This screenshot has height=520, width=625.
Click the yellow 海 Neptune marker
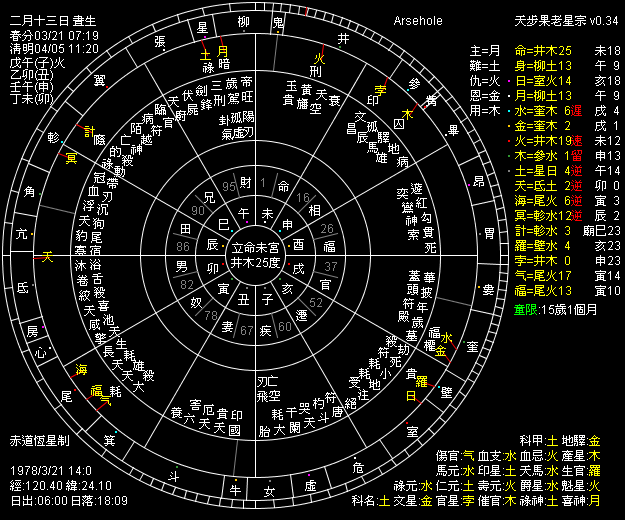(x=82, y=368)
